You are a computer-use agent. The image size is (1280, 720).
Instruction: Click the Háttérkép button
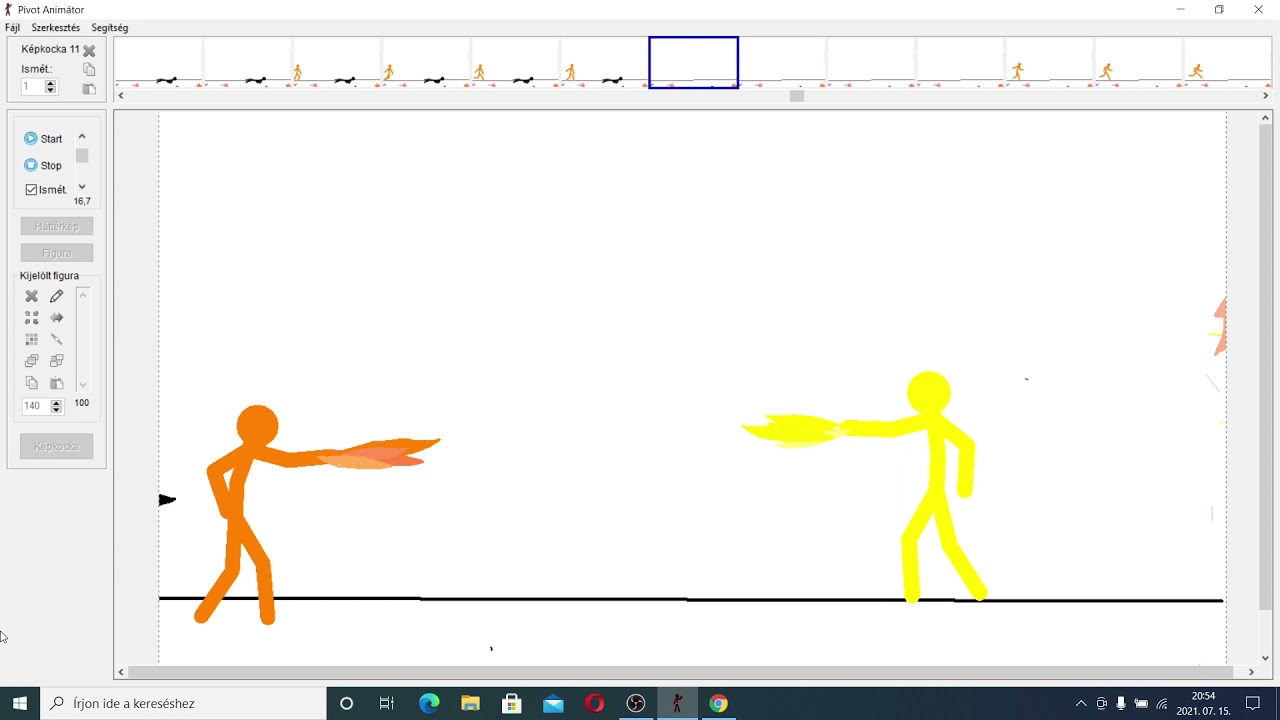57,226
